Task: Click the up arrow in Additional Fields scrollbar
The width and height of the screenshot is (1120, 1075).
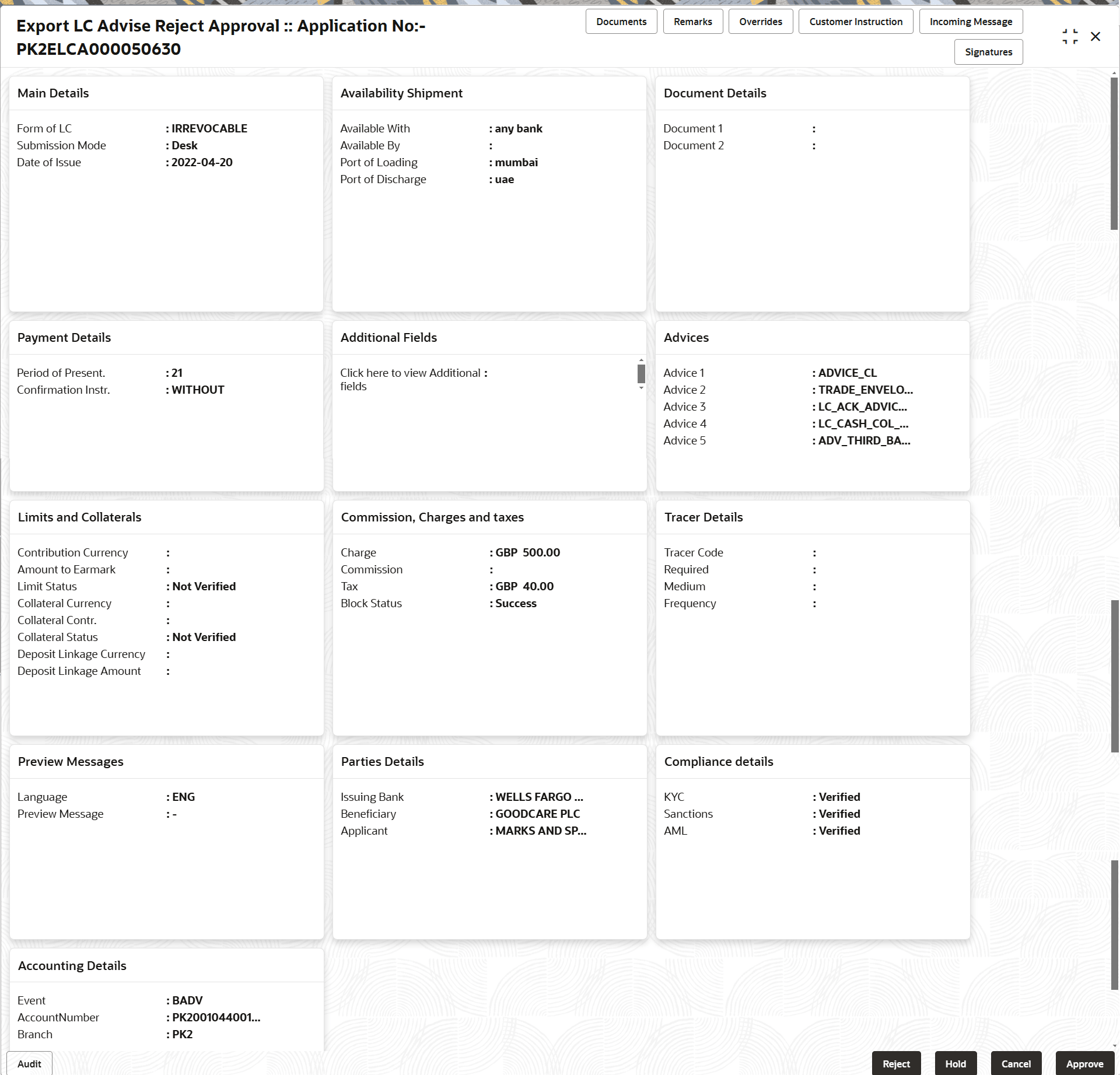Action: [x=641, y=360]
